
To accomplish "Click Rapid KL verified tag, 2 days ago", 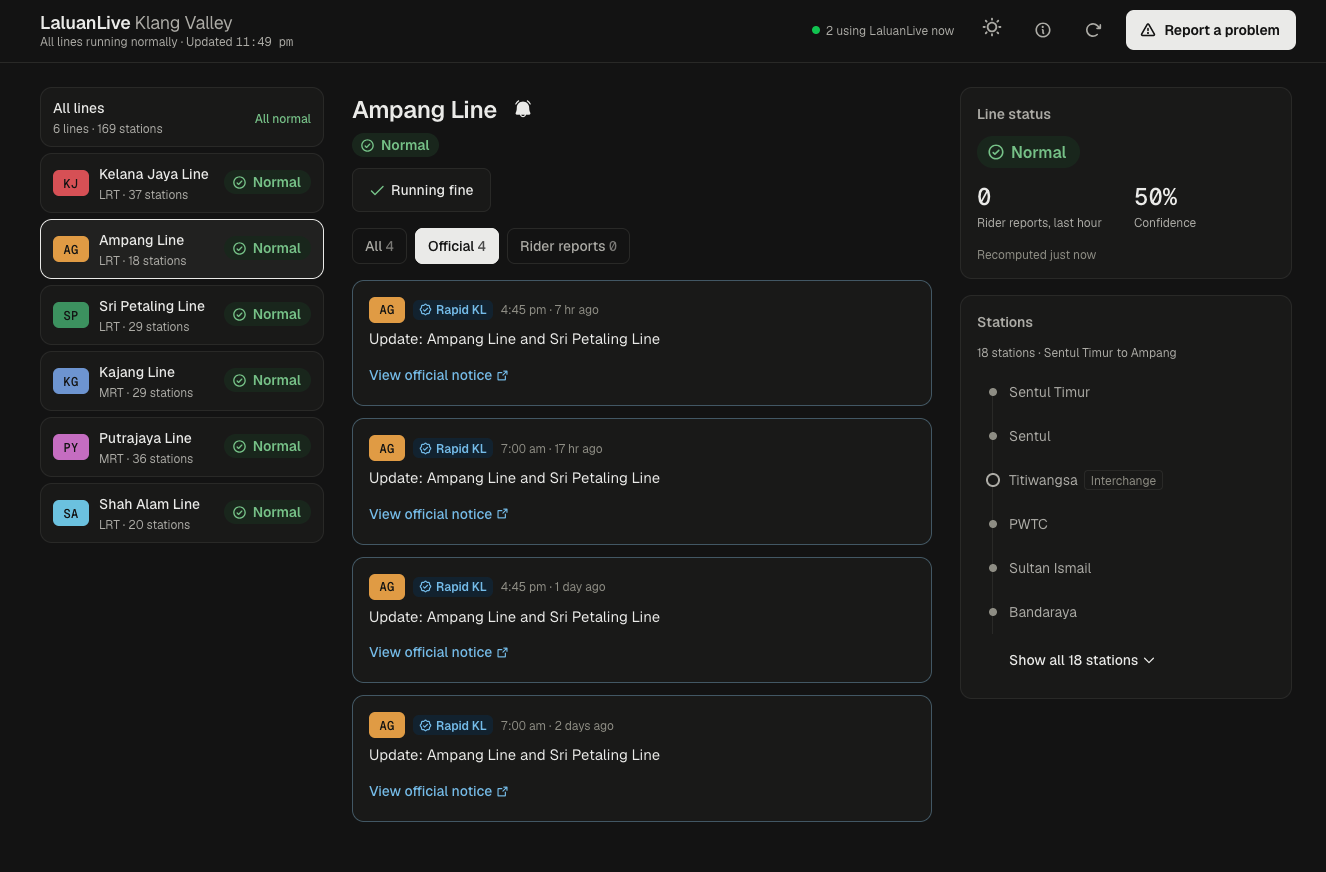I will [452, 725].
